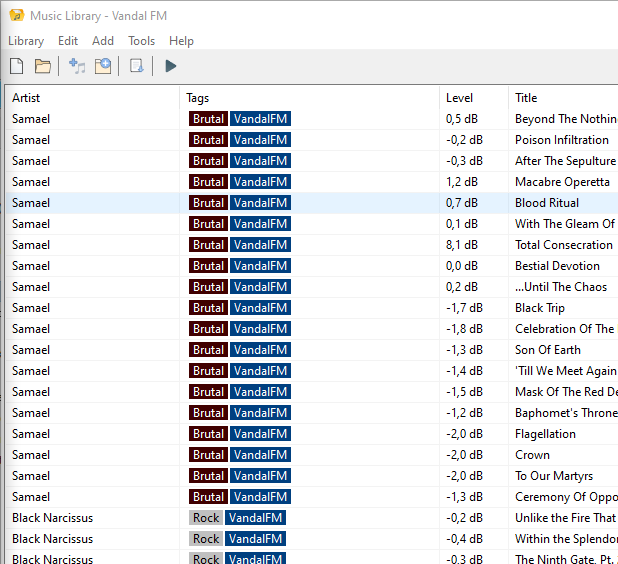Click the Brutal tag on Flagellation row
618x564 pixels.
coord(208,434)
